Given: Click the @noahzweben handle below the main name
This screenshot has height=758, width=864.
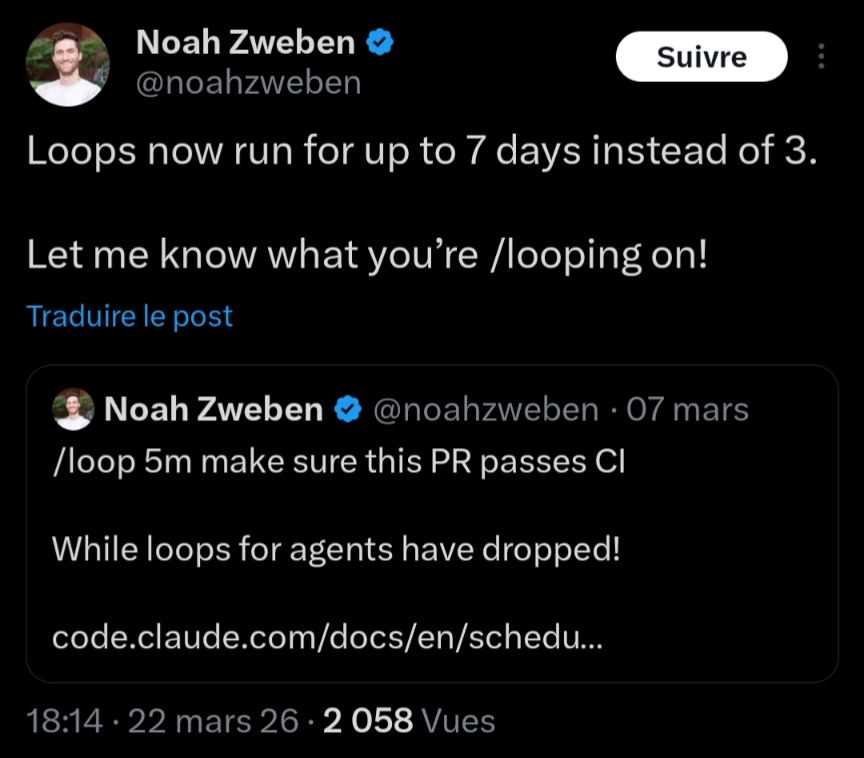Looking at the screenshot, I should (248, 82).
